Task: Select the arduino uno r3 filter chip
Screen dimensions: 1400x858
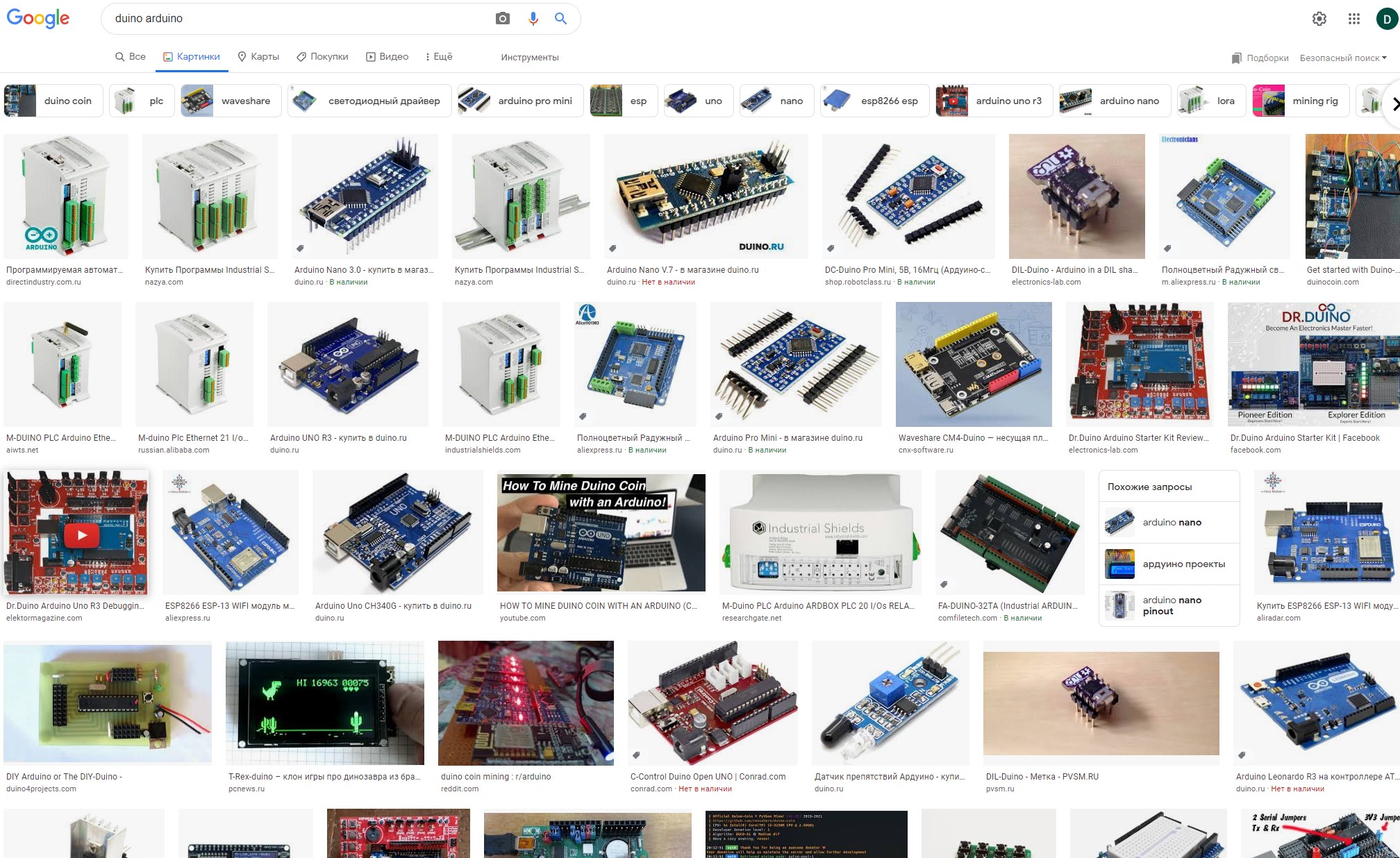Action: tap(994, 101)
